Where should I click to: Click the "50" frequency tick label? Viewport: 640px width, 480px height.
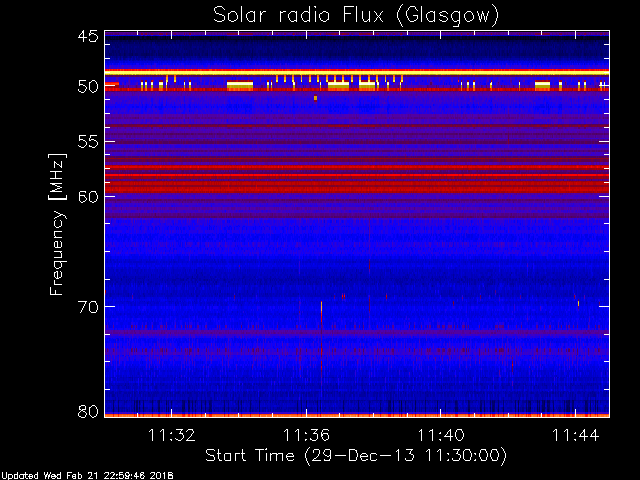point(88,87)
